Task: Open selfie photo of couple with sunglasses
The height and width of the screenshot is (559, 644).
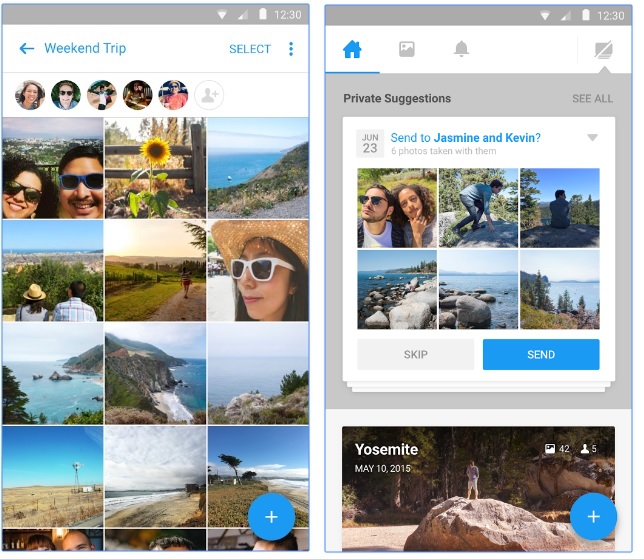Action: [x=53, y=168]
